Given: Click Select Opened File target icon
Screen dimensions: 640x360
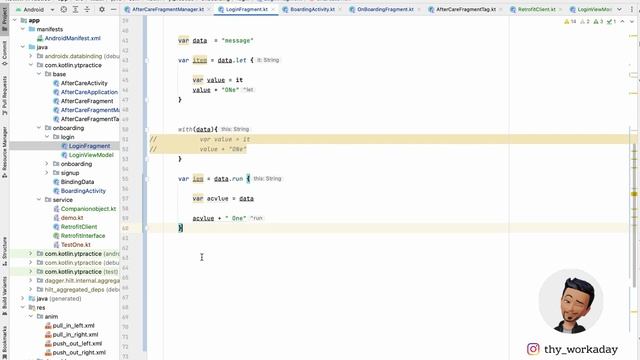Looking at the screenshot, I should click(64, 9).
